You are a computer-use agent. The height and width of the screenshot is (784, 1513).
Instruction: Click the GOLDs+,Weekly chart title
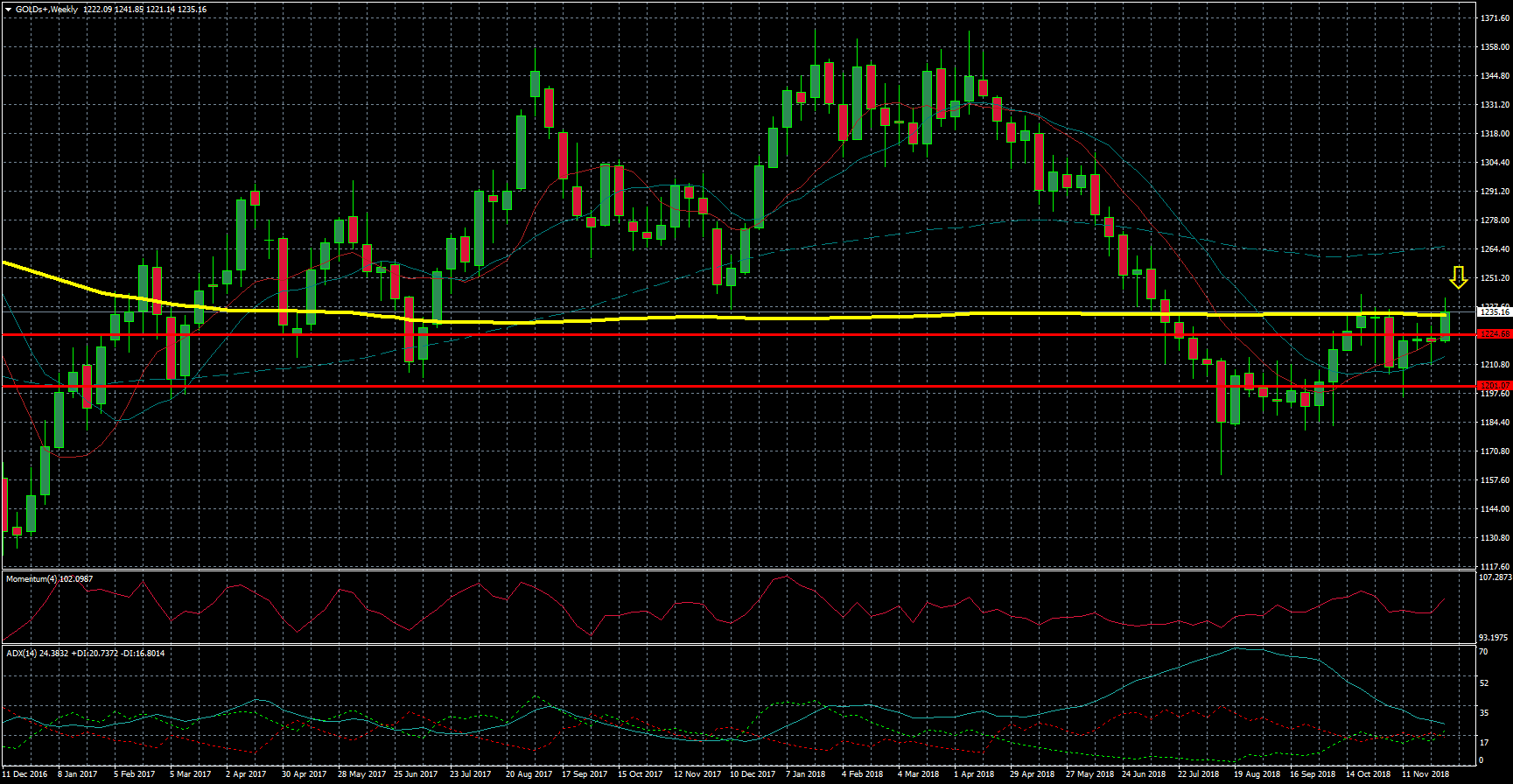[47, 10]
